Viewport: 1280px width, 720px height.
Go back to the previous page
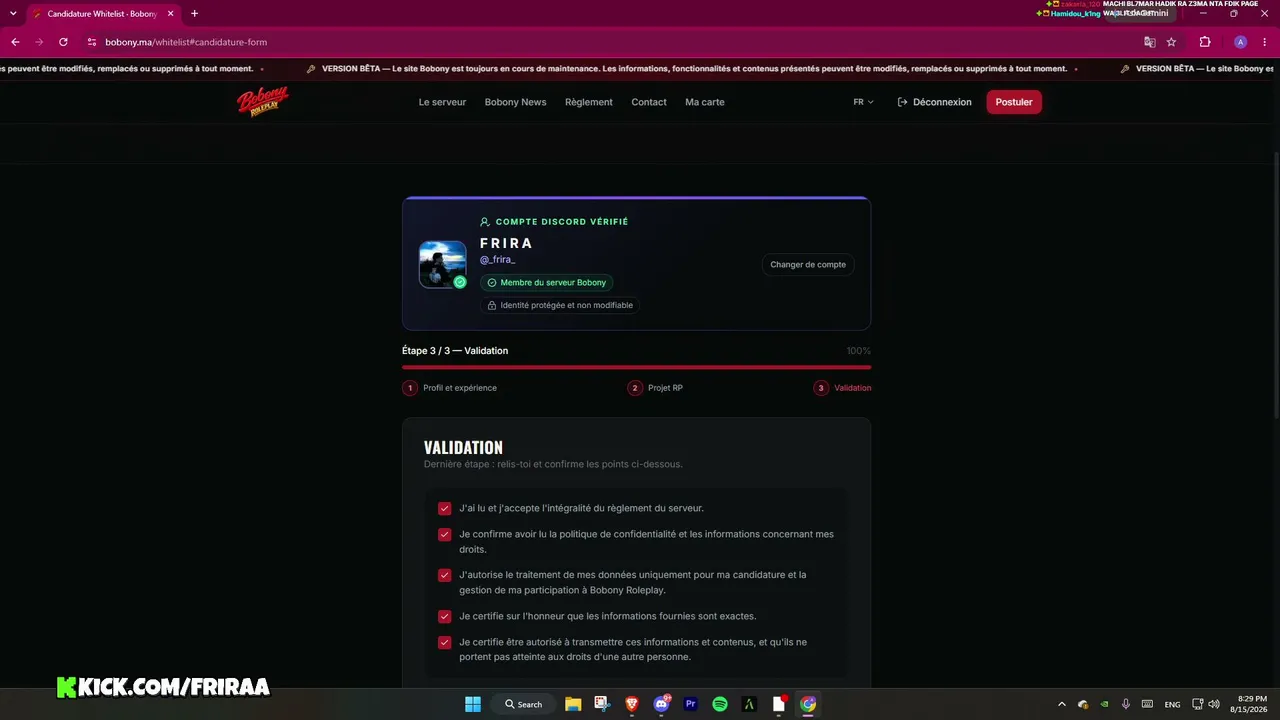(15, 42)
